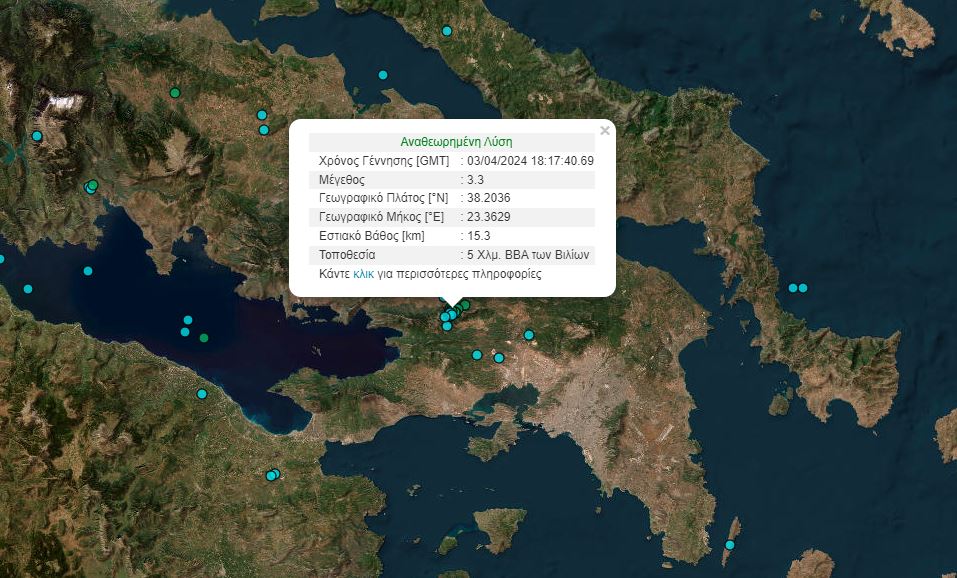Select the marker on the narrow island at bottom right

pos(730,545)
